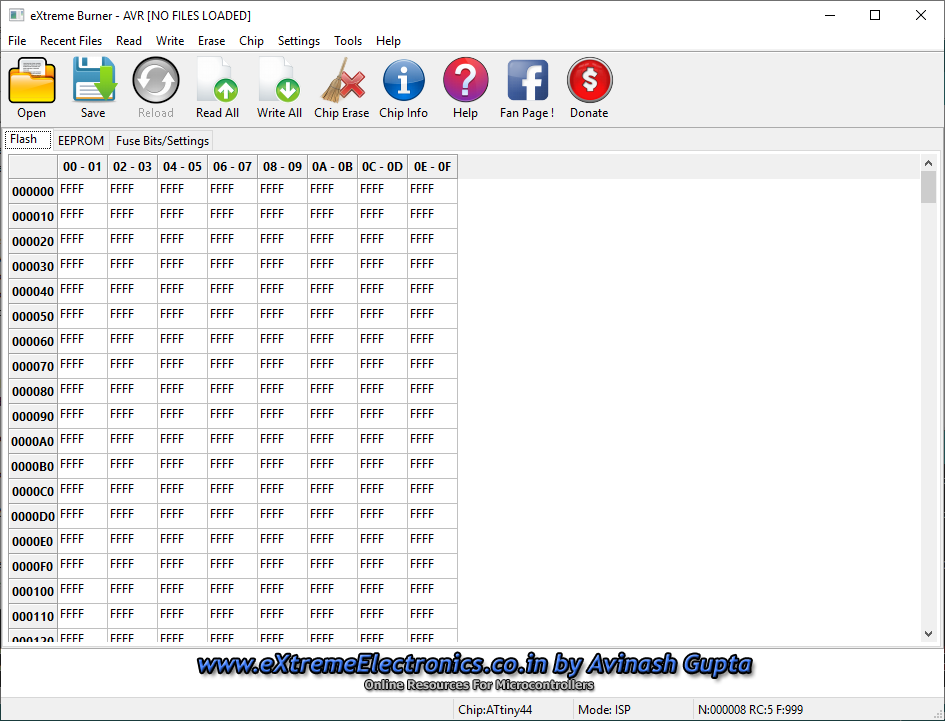This screenshot has width=945, height=721.
Task: Open the Erase menu
Action: click(x=212, y=41)
